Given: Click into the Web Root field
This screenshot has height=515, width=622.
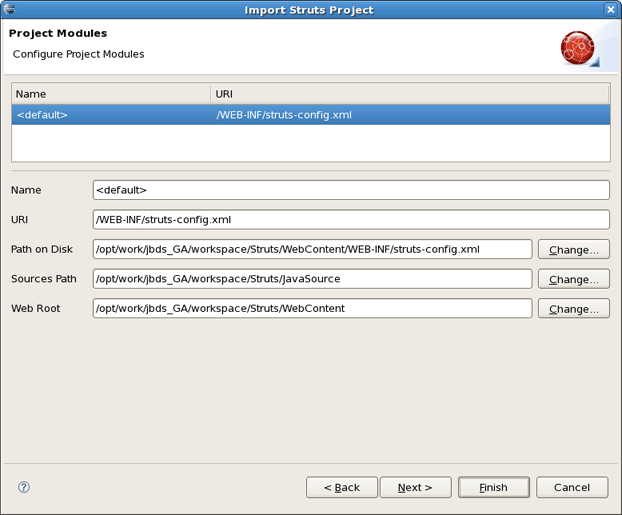Looking at the screenshot, I should click(x=312, y=309).
